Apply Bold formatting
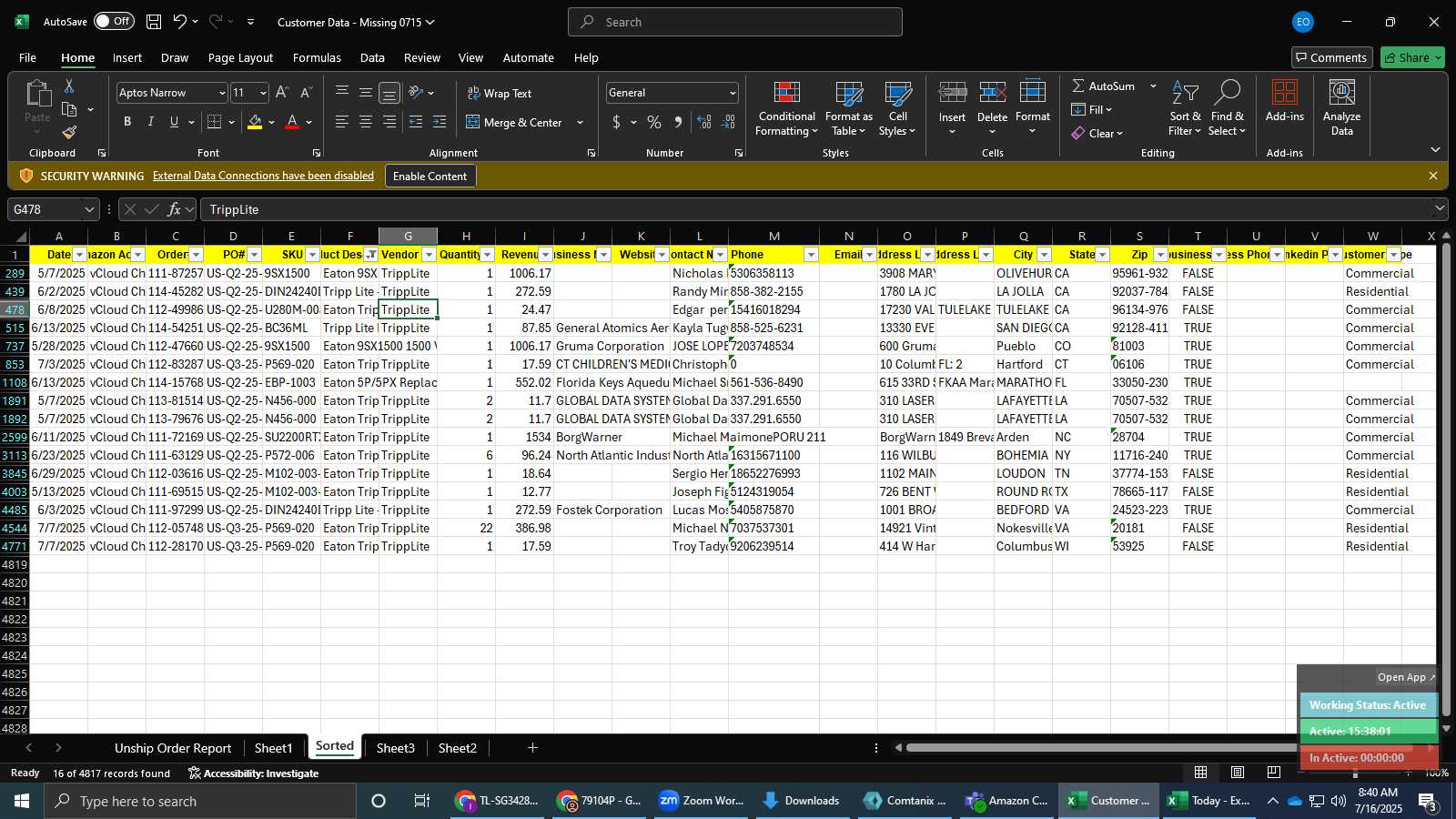This screenshot has width=1456, height=819. [x=127, y=122]
